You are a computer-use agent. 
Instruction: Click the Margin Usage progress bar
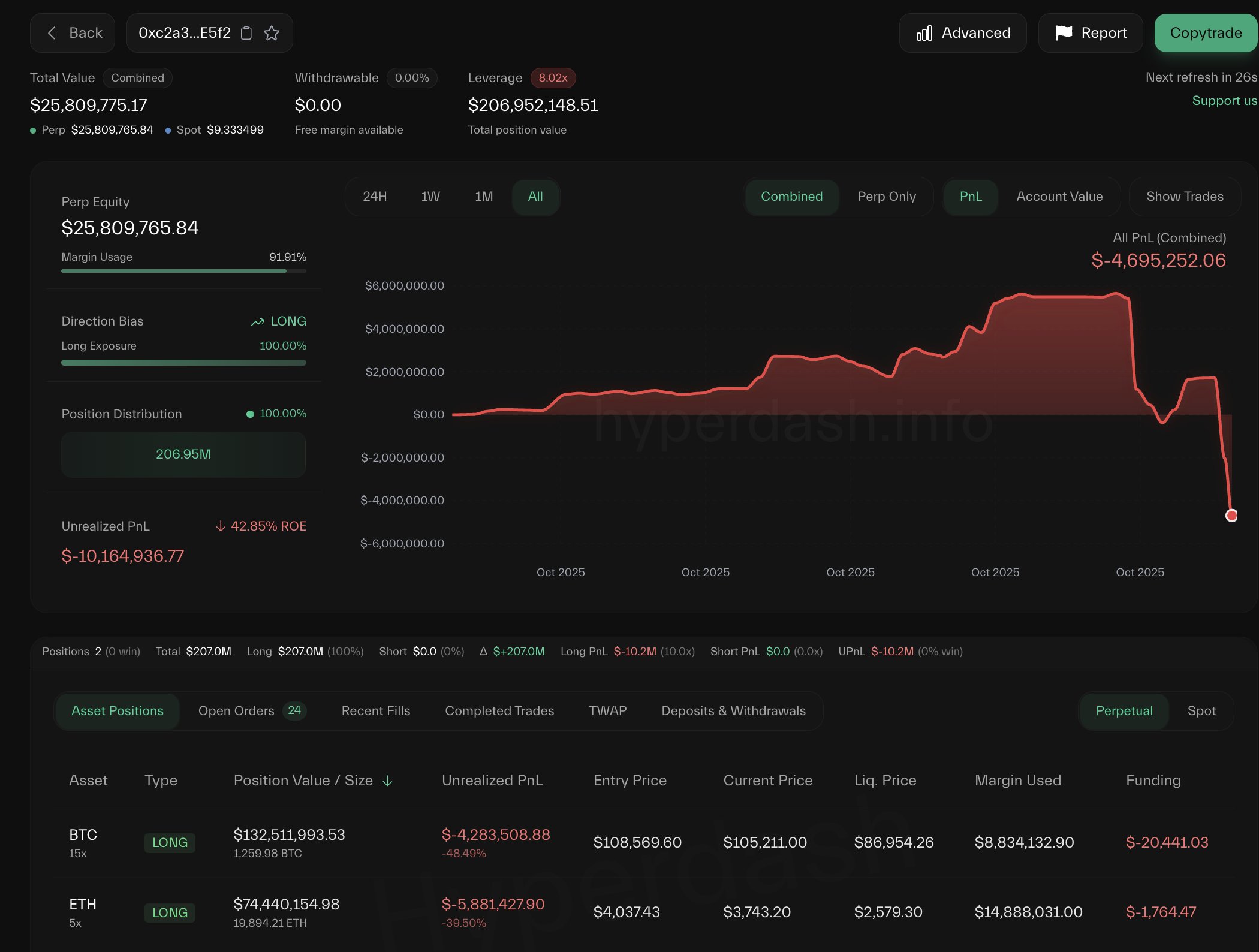[183, 271]
